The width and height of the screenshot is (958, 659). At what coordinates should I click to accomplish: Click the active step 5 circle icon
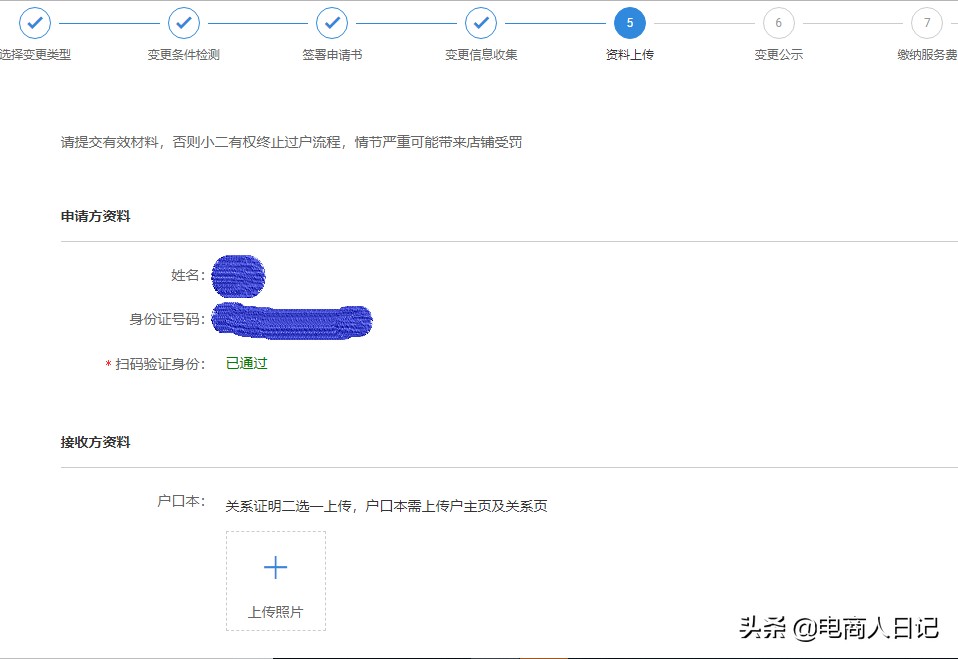629,22
